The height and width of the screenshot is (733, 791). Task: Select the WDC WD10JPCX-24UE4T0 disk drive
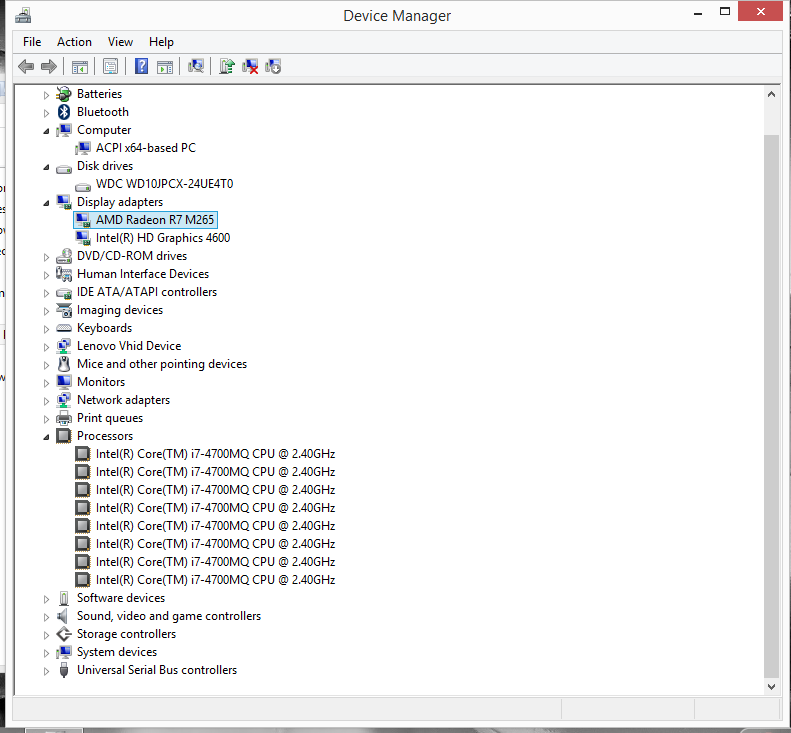point(164,184)
